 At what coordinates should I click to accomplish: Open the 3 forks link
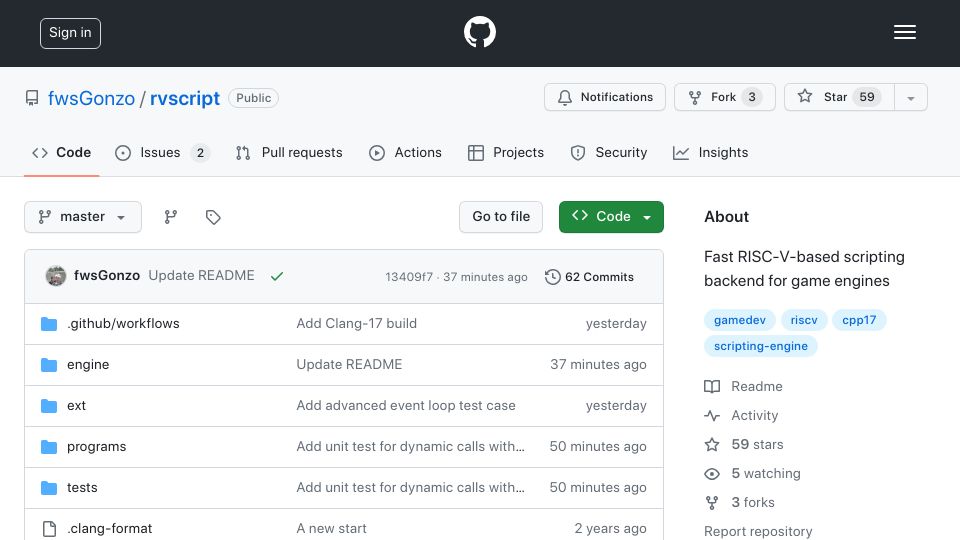(x=740, y=503)
